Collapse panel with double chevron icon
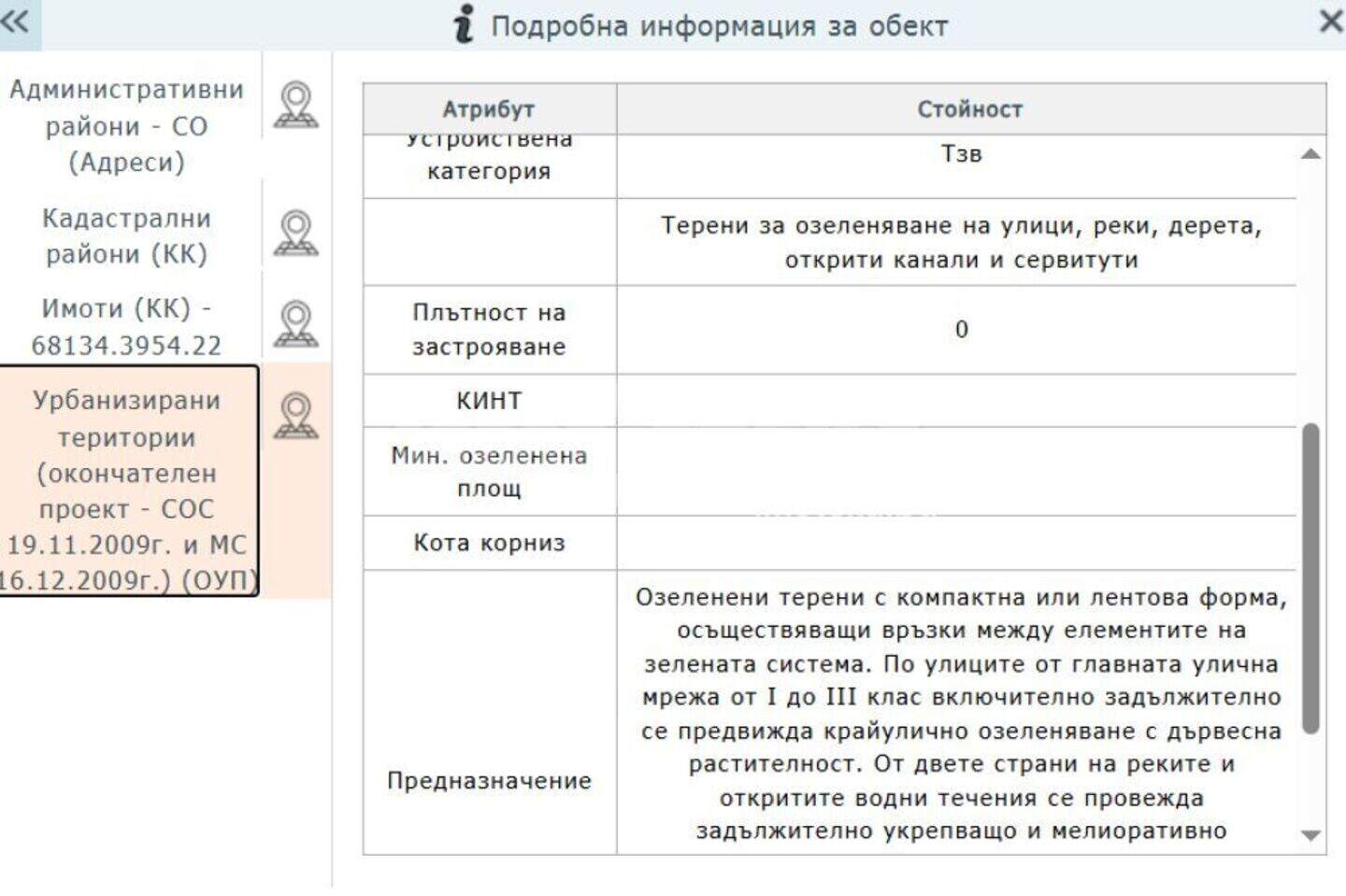The width and height of the screenshot is (1346, 896). click(14, 21)
